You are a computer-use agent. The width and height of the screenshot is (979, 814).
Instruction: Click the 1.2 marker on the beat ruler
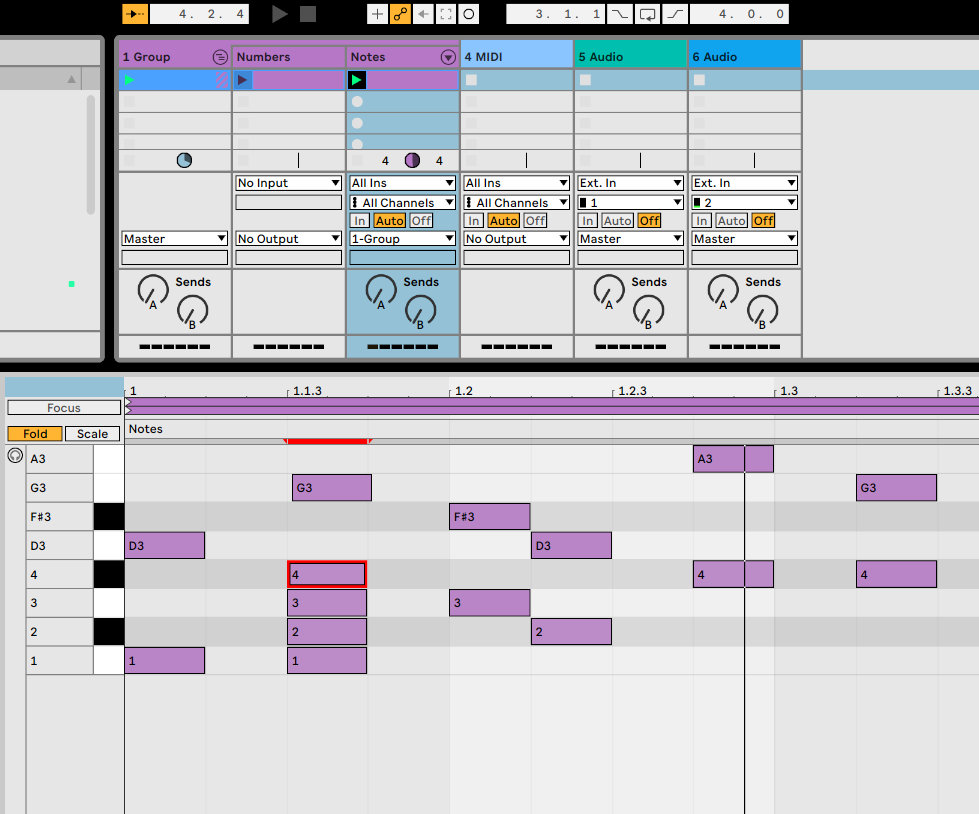464,391
